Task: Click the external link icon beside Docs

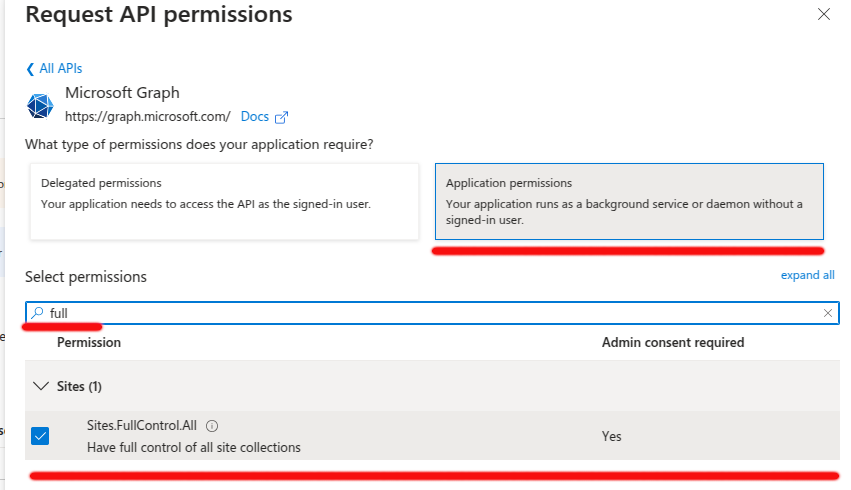Action: tap(281, 117)
